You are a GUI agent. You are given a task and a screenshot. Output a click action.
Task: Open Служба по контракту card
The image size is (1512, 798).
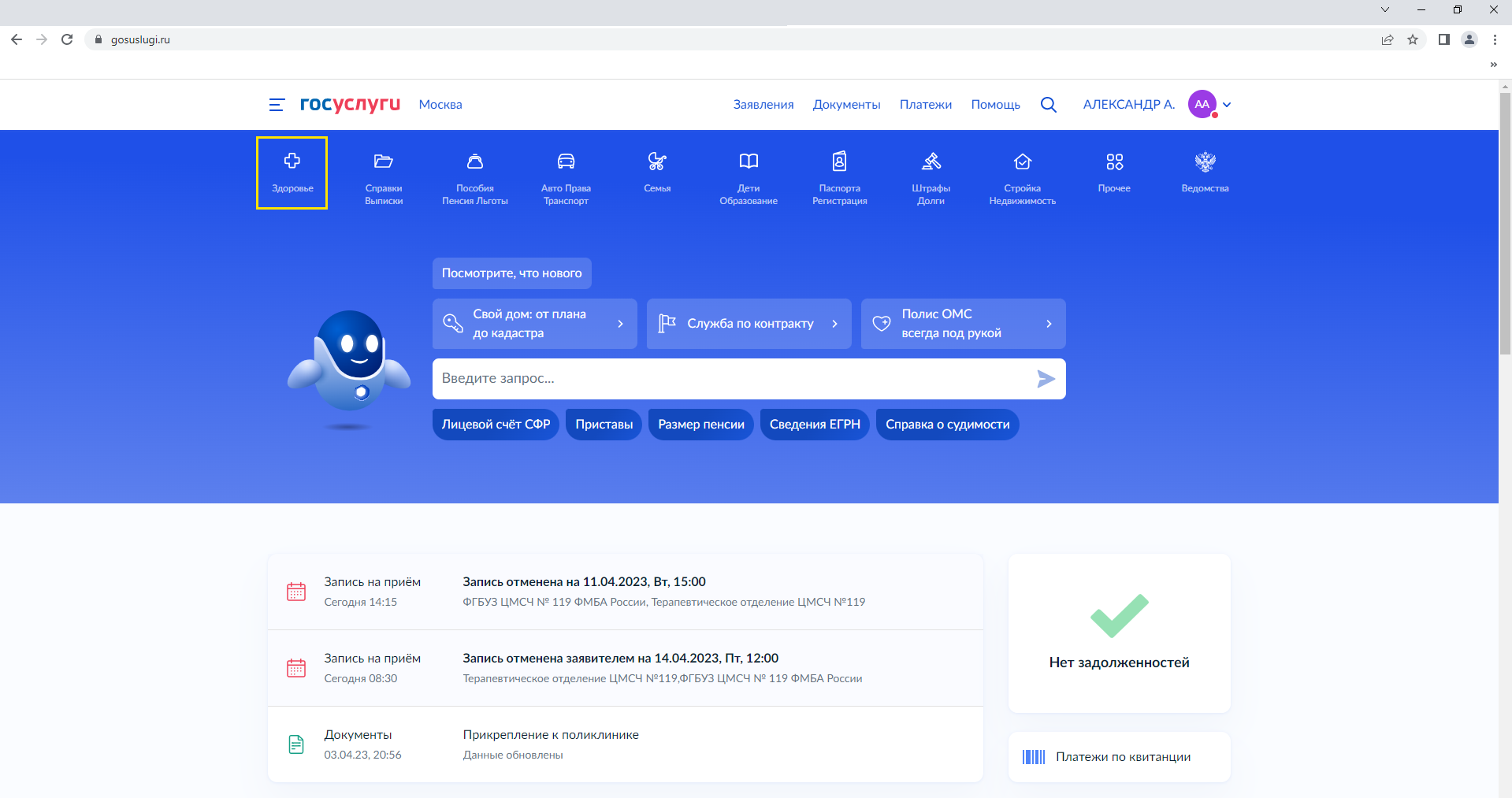749,324
